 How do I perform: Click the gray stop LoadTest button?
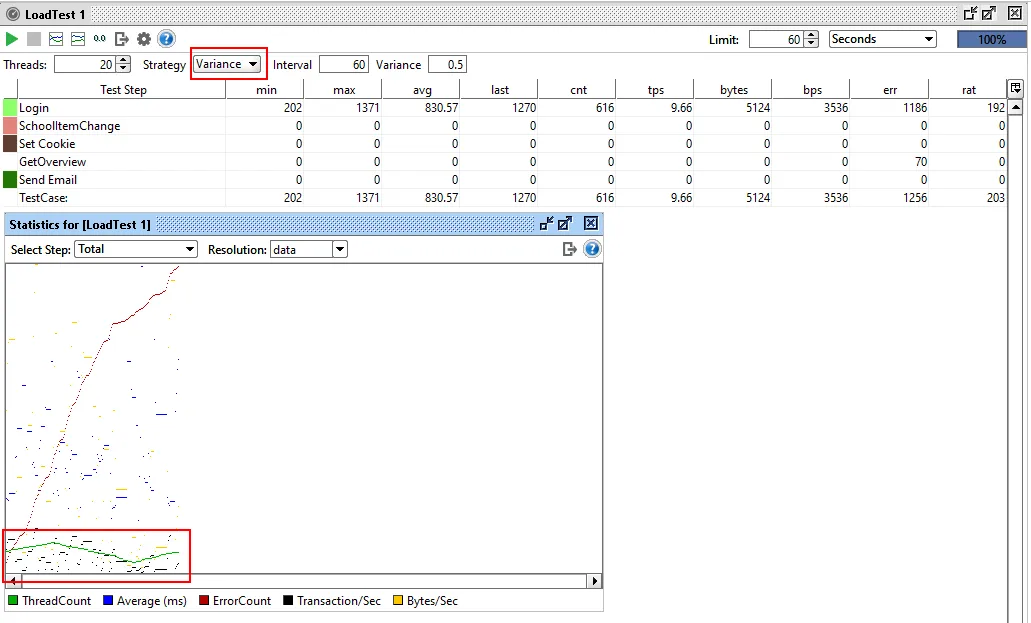click(x=34, y=39)
